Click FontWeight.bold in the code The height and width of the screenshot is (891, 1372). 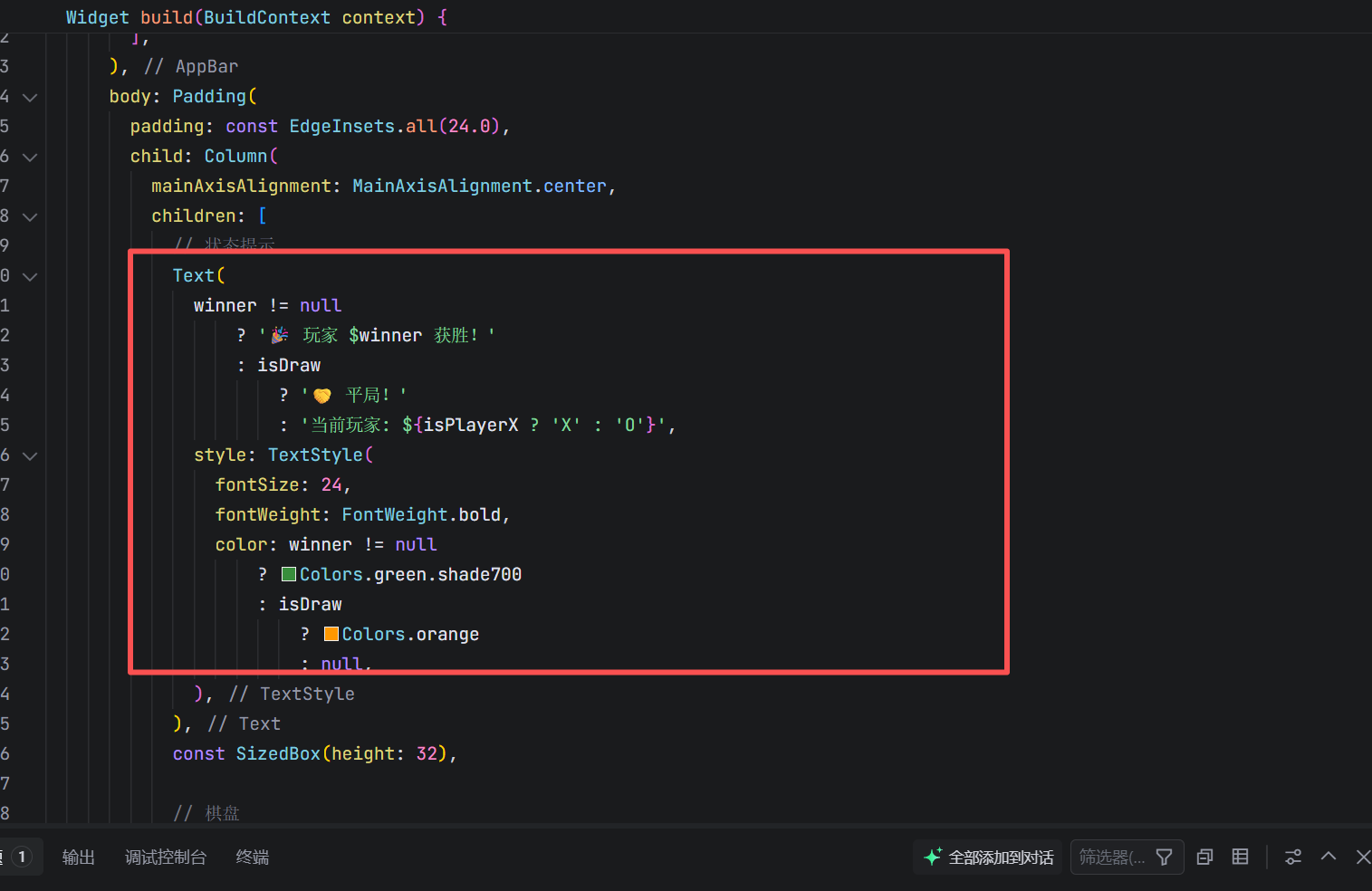click(421, 514)
